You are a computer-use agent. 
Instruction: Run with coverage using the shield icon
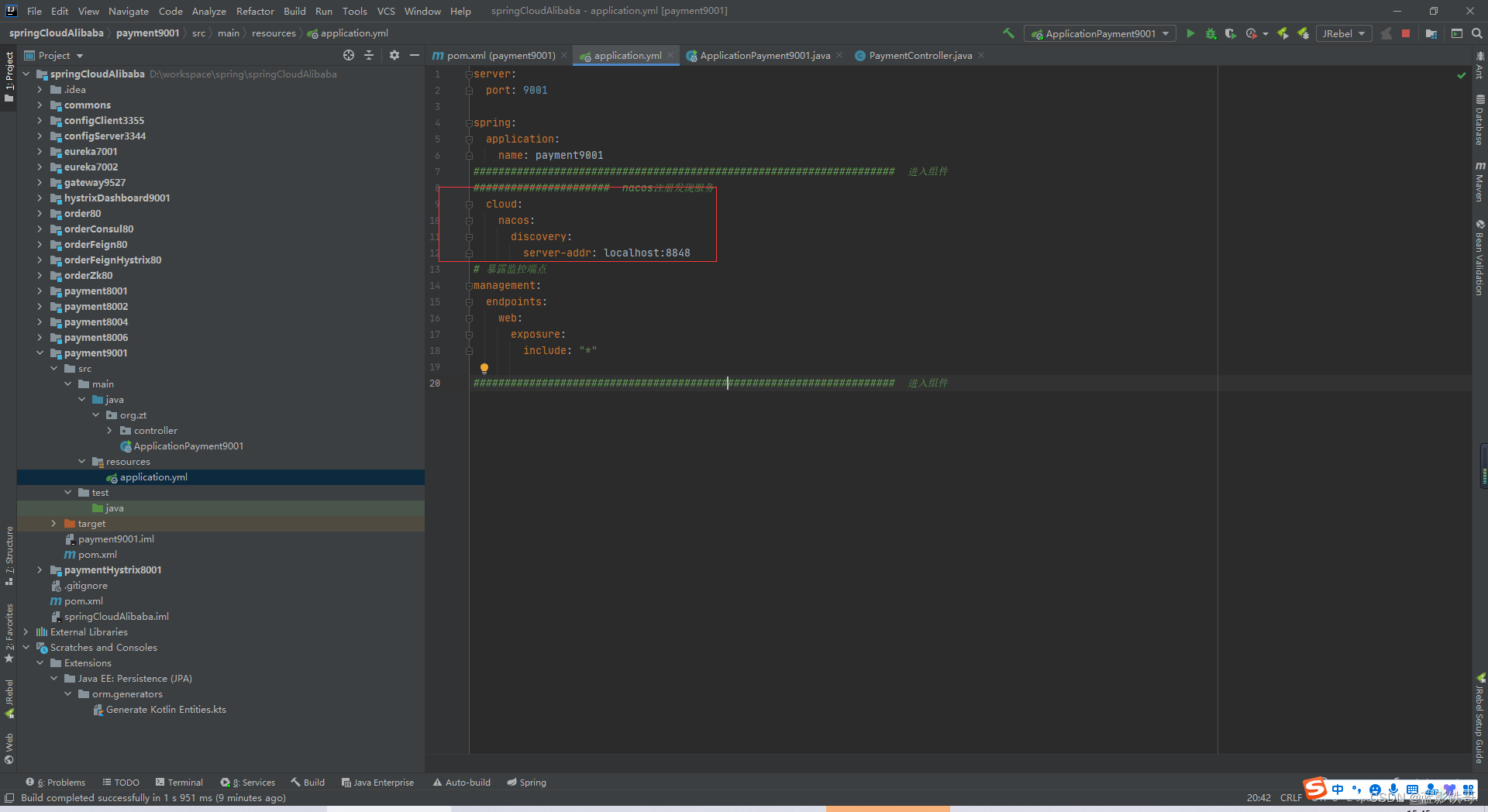[x=1230, y=33]
